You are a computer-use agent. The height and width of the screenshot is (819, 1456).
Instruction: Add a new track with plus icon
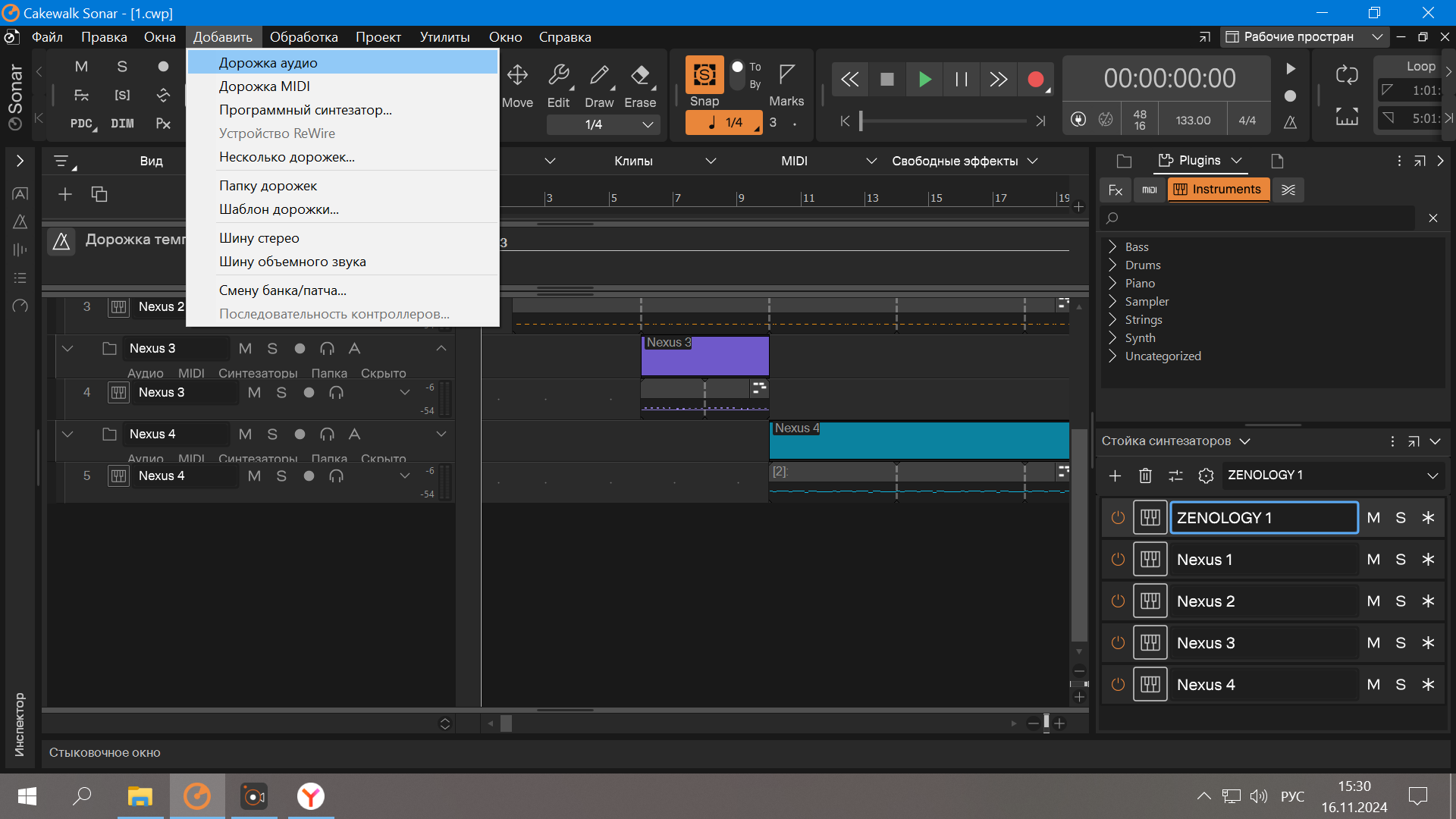point(65,194)
